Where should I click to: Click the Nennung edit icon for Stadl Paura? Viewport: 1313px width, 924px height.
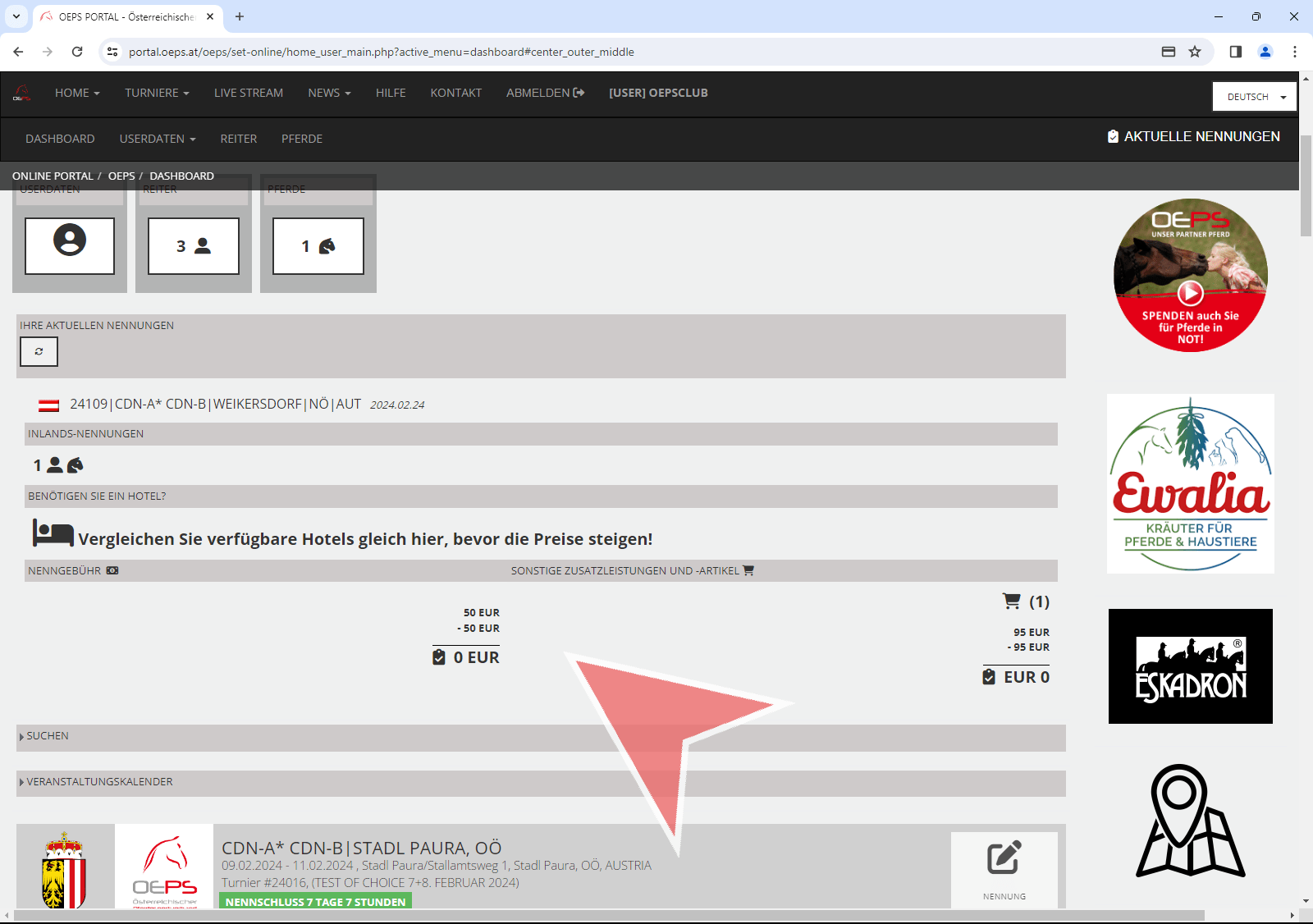pyautogui.click(x=1004, y=858)
